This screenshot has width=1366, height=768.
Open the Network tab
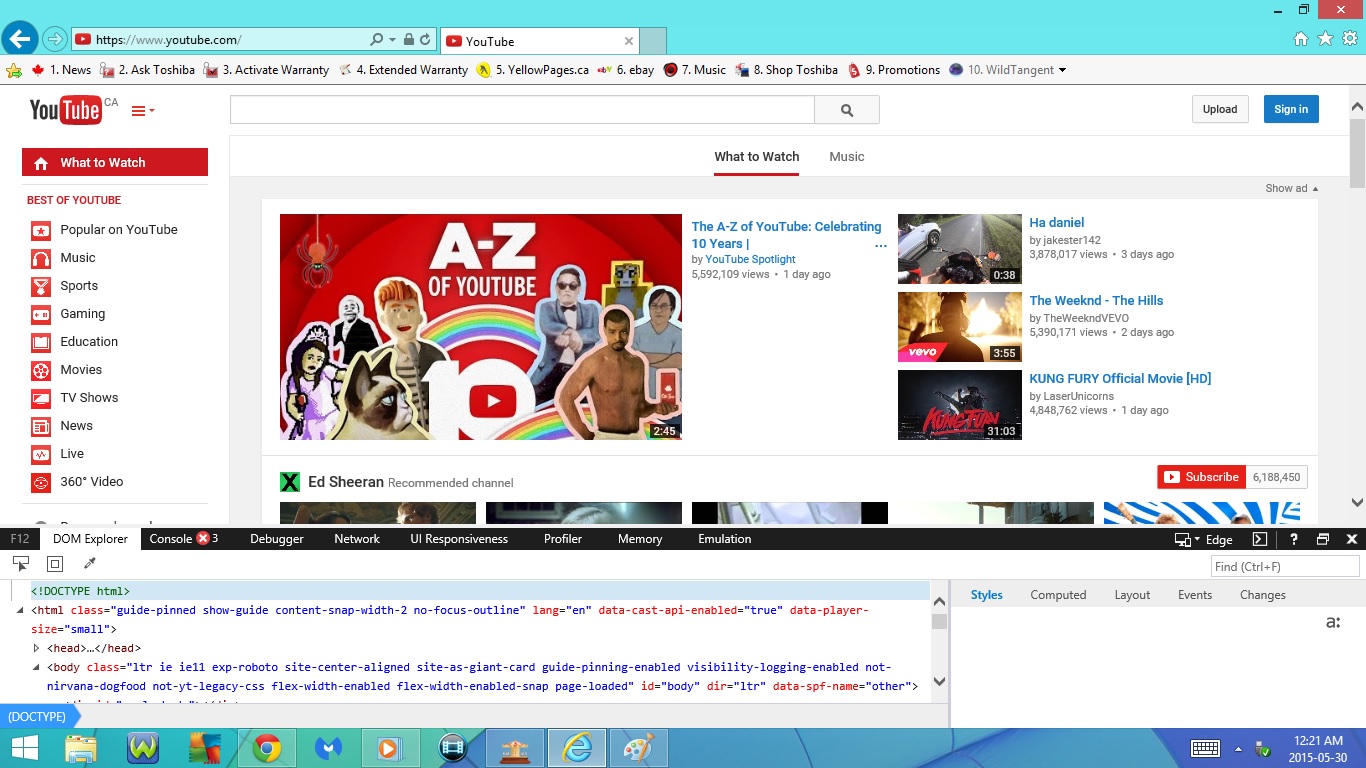357,539
